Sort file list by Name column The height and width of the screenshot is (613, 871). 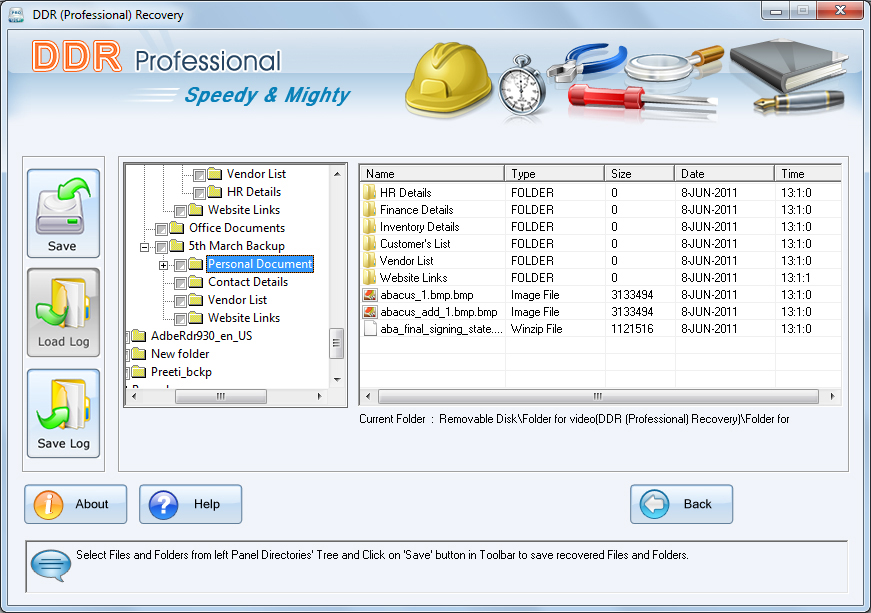coord(432,173)
